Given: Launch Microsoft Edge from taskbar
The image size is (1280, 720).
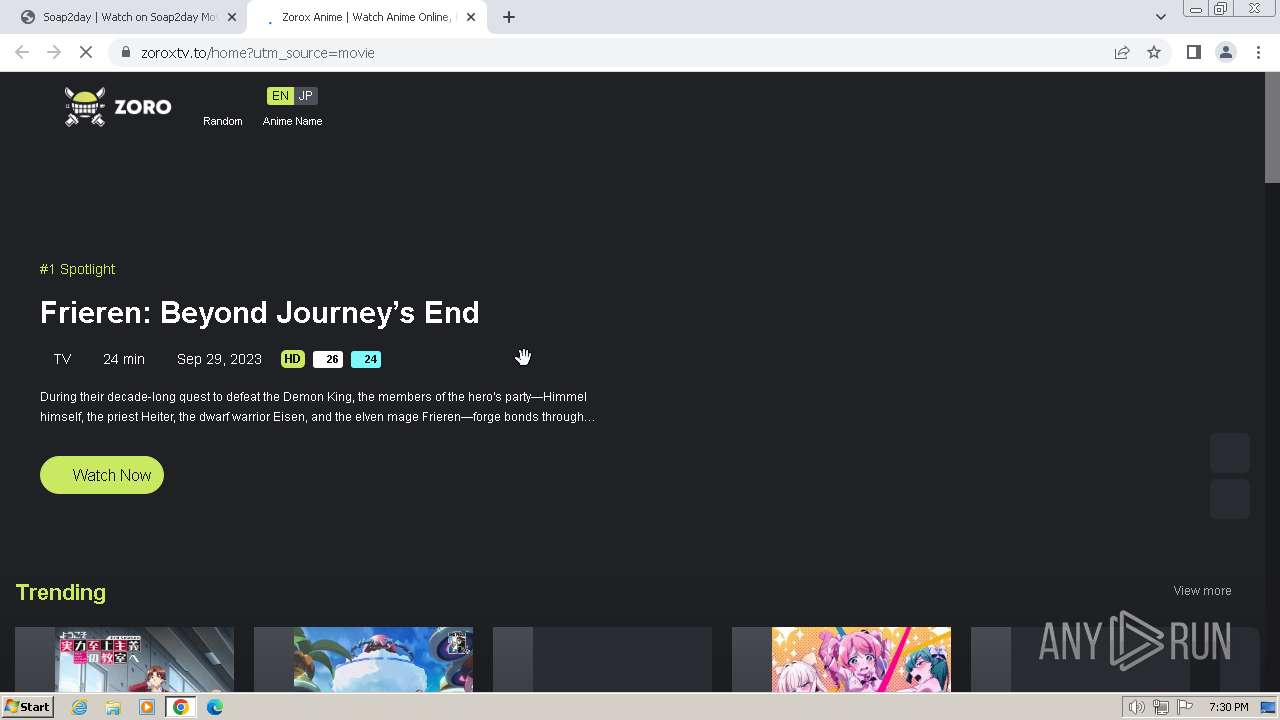Looking at the screenshot, I should (x=215, y=707).
